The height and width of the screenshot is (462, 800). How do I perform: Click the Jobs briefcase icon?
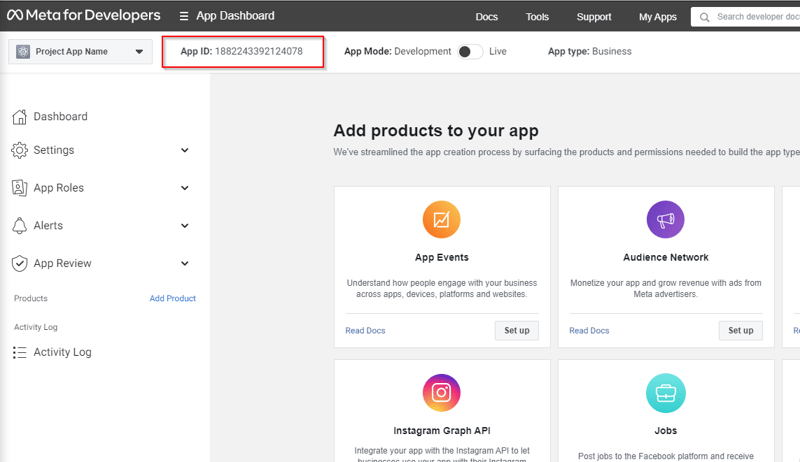point(665,393)
